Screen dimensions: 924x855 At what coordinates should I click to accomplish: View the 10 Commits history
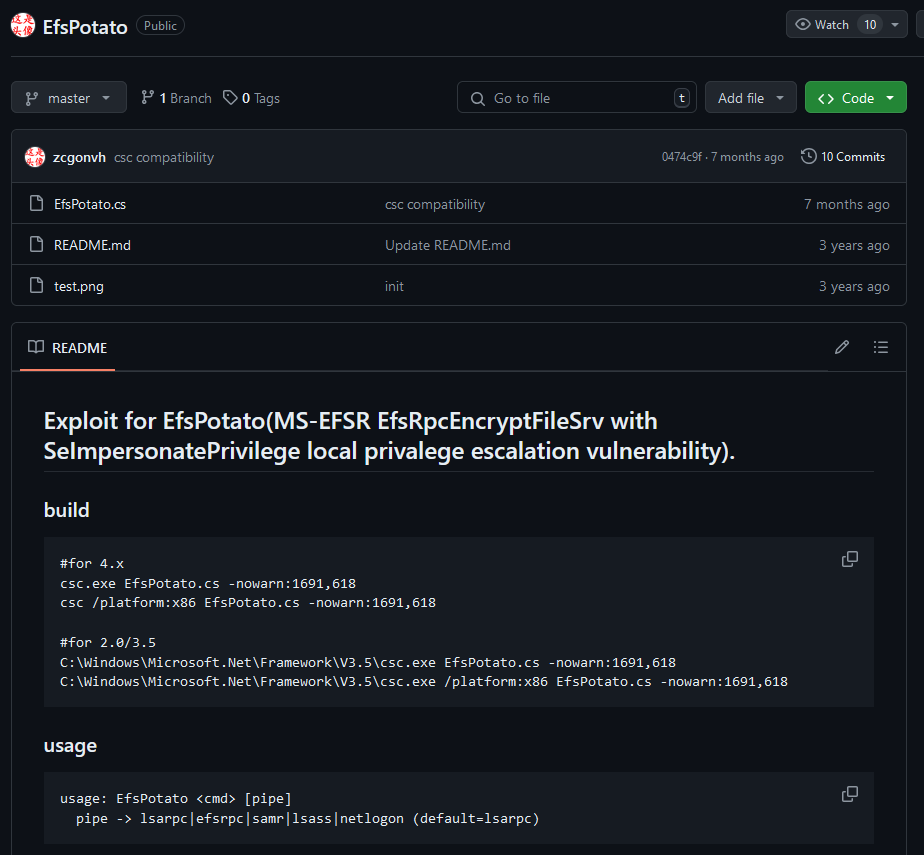[x=843, y=157]
